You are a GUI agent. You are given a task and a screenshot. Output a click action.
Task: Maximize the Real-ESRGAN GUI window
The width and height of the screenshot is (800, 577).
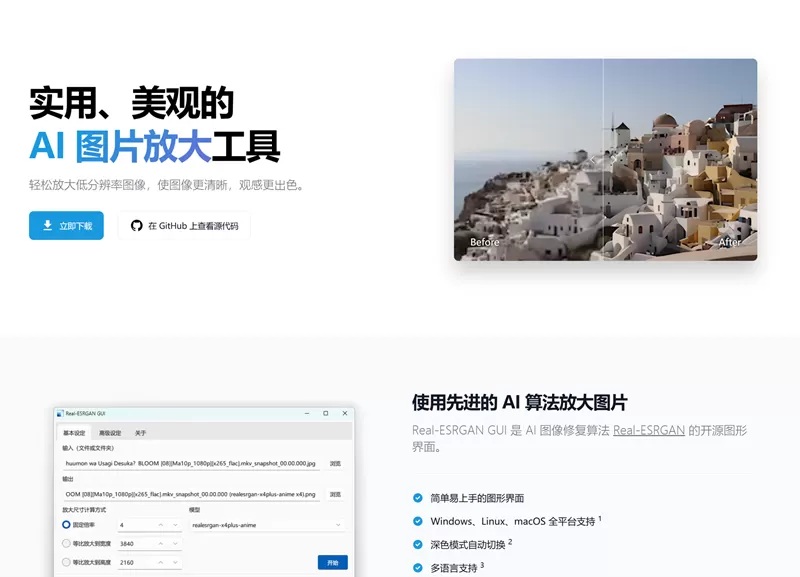point(326,413)
